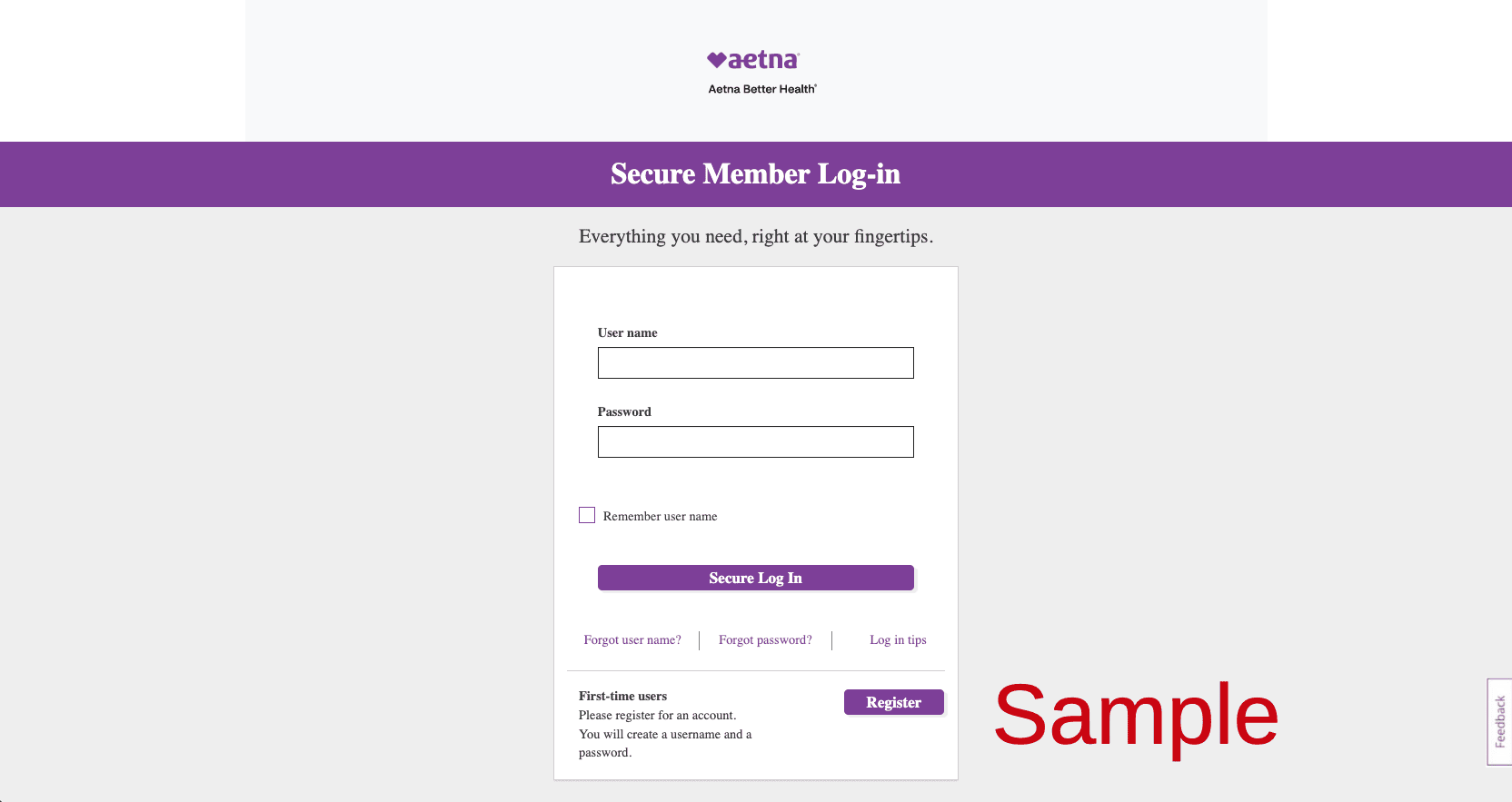Image resolution: width=1512 pixels, height=802 pixels.
Task: Click the Password field label
Action: pos(624,411)
